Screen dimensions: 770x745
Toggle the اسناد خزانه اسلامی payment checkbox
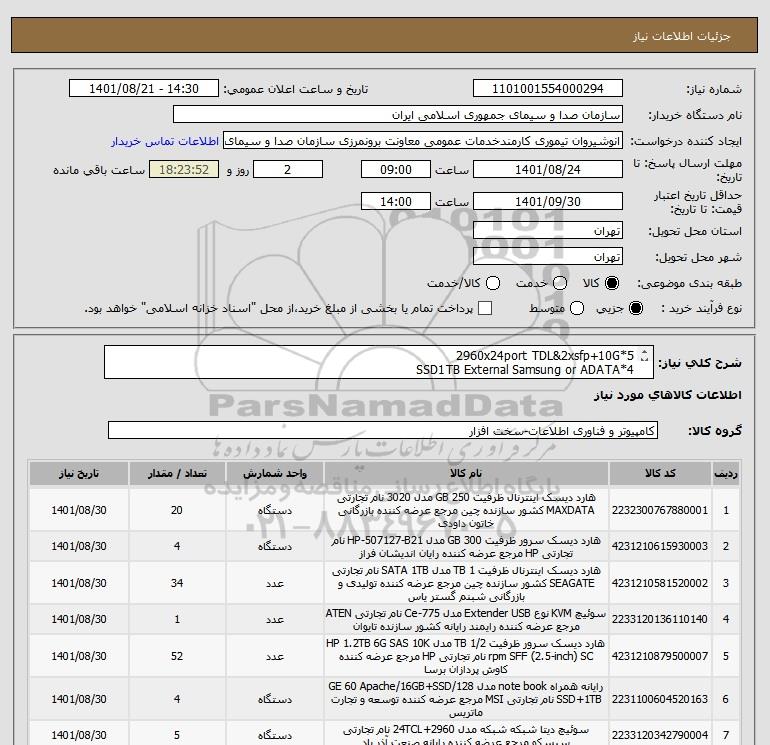pyautogui.click(x=485, y=308)
